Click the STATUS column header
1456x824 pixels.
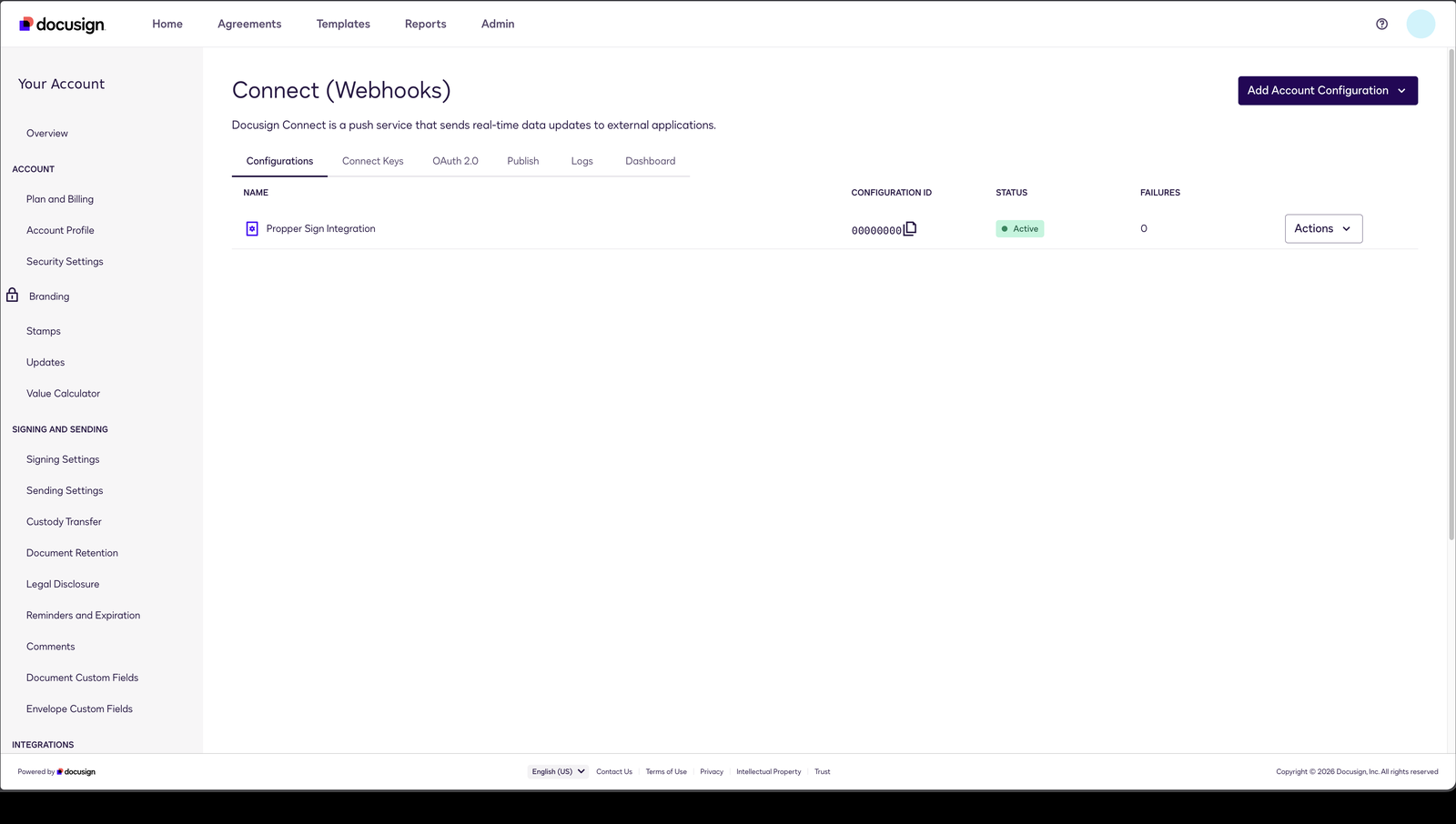pyautogui.click(x=1011, y=193)
